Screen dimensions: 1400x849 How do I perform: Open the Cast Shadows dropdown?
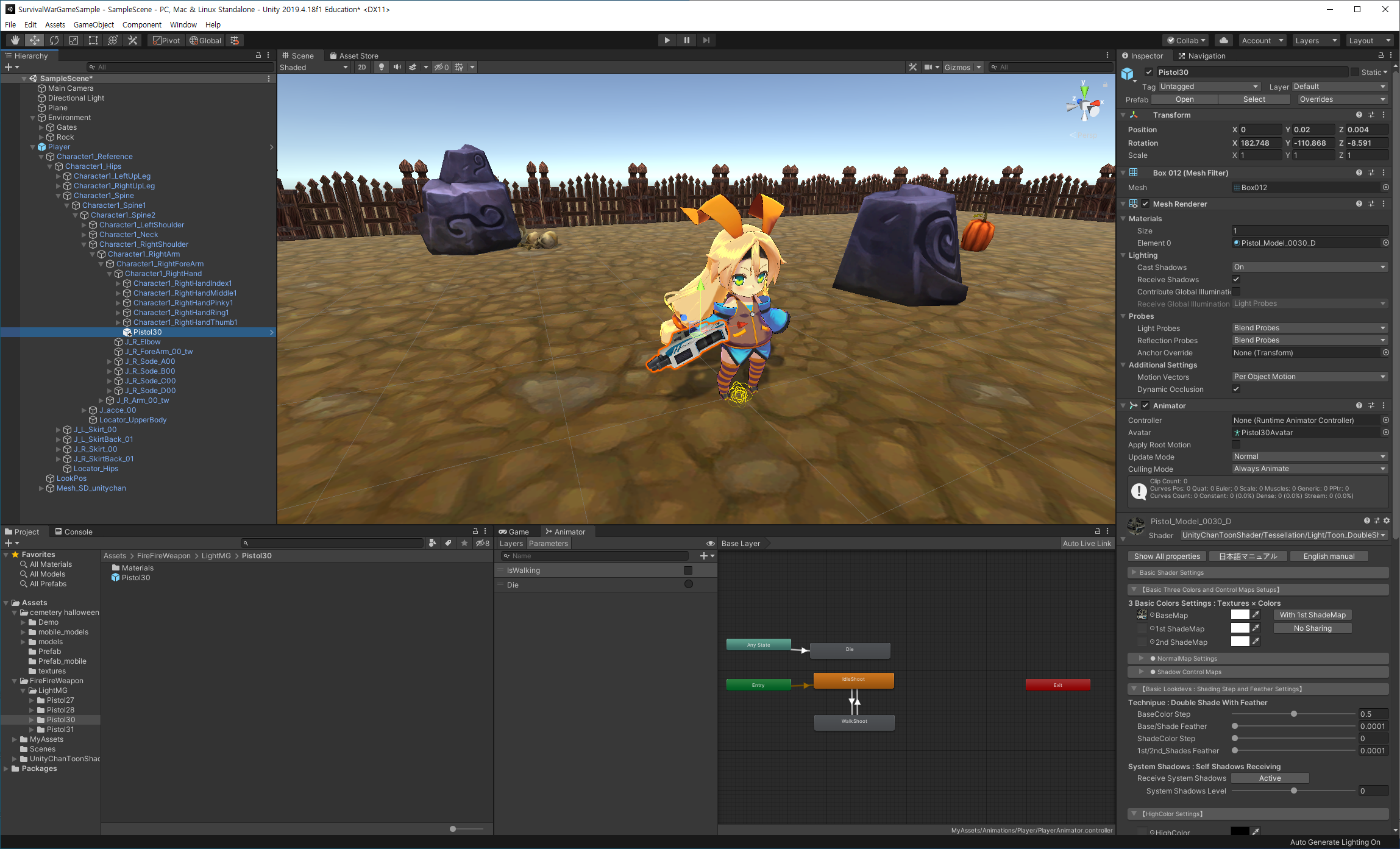pos(1309,267)
